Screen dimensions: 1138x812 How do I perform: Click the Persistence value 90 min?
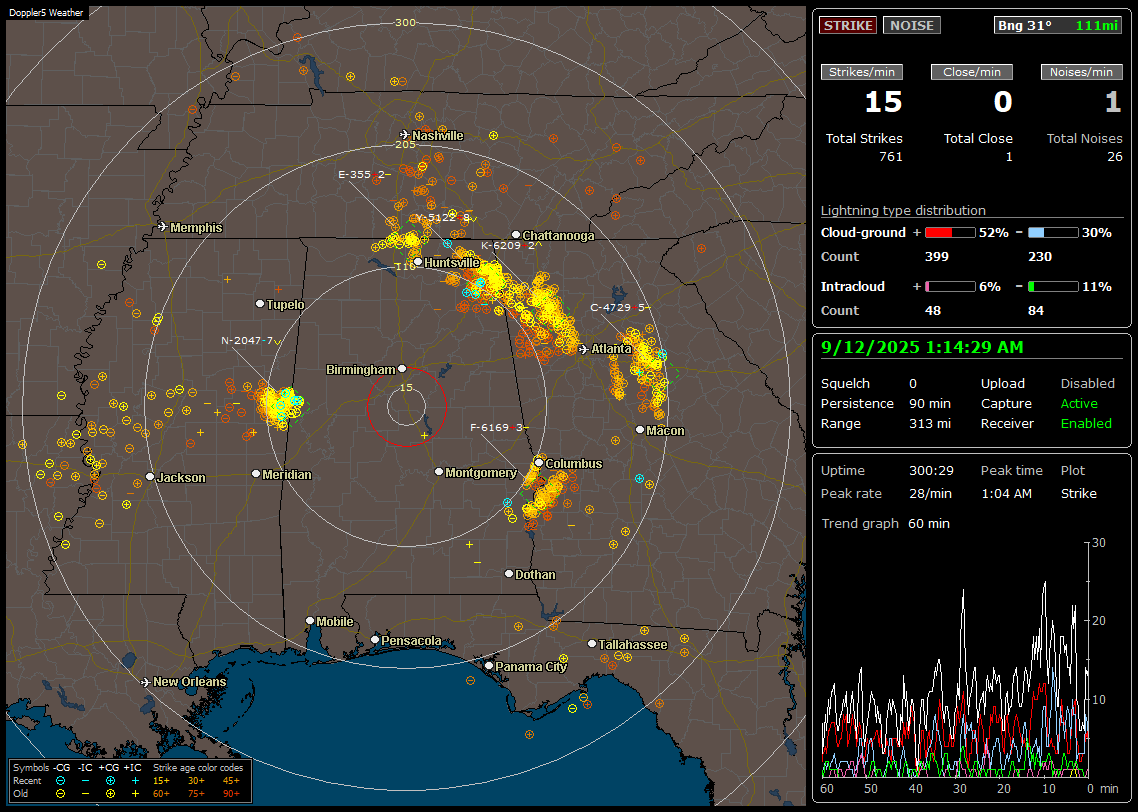point(930,403)
